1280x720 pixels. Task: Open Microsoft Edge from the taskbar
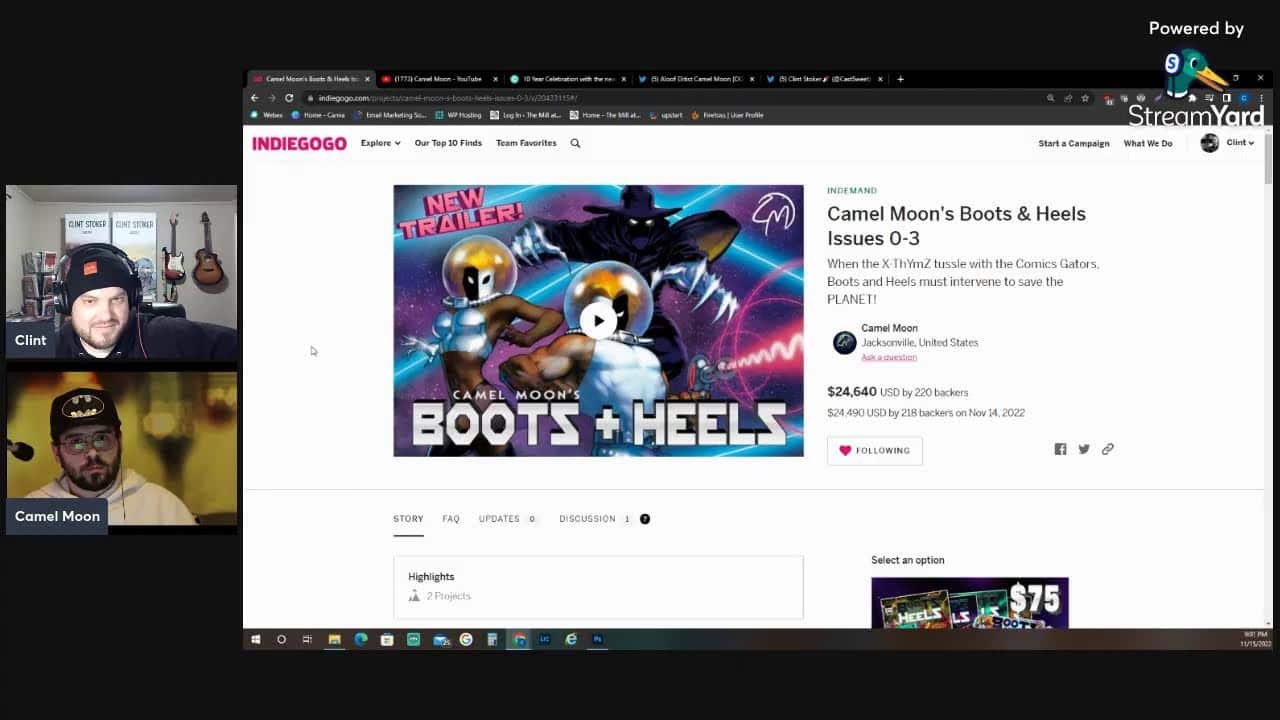pos(361,639)
